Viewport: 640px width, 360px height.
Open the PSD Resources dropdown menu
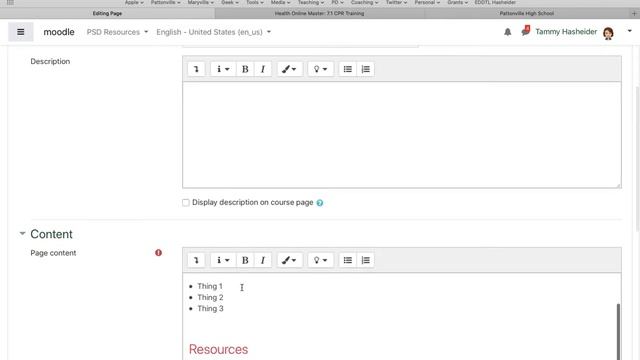click(x=117, y=32)
